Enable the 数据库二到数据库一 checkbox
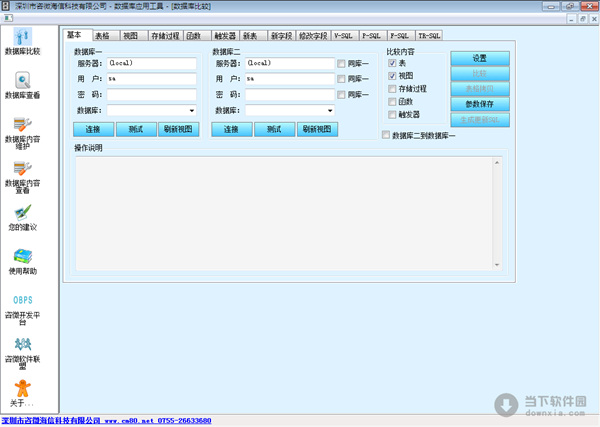 (386, 135)
